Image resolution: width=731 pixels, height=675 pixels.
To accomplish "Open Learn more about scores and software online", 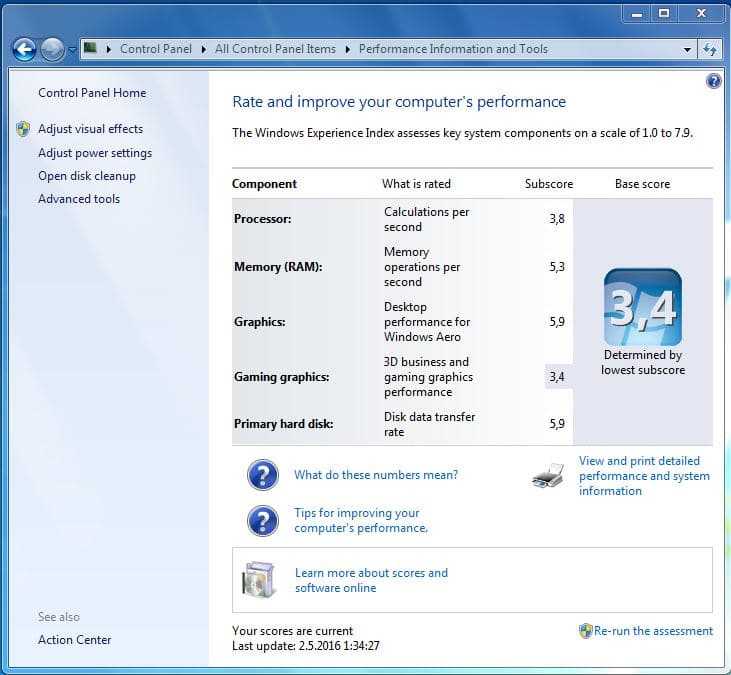I will pos(372,580).
